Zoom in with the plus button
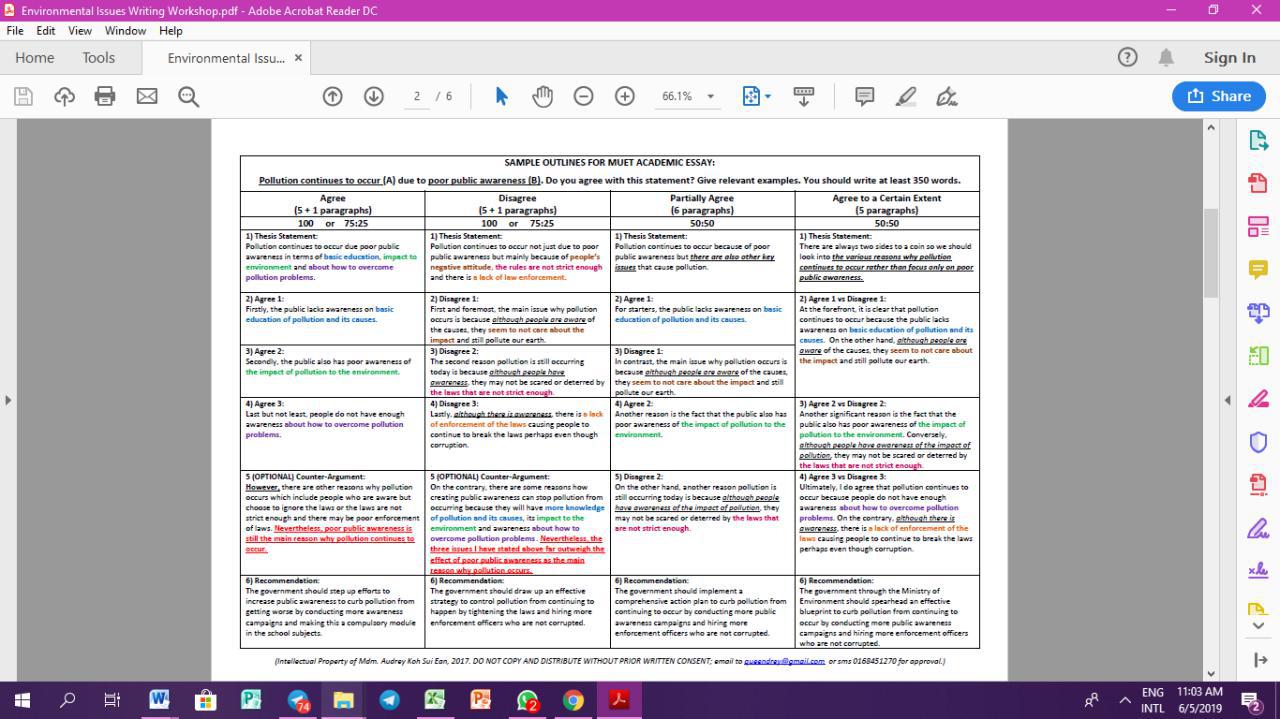The width and height of the screenshot is (1280, 719). pyautogui.click(x=625, y=96)
